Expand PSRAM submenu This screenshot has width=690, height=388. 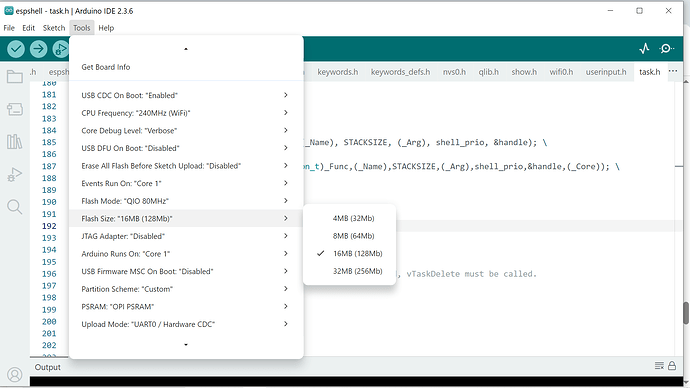tap(186, 306)
